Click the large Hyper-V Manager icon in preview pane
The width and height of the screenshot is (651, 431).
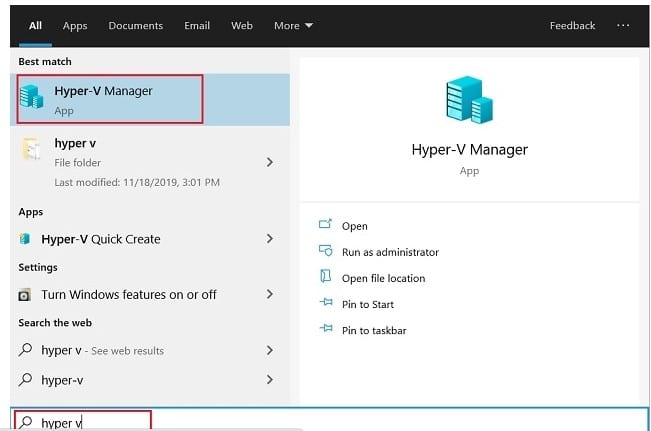click(469, 100)
